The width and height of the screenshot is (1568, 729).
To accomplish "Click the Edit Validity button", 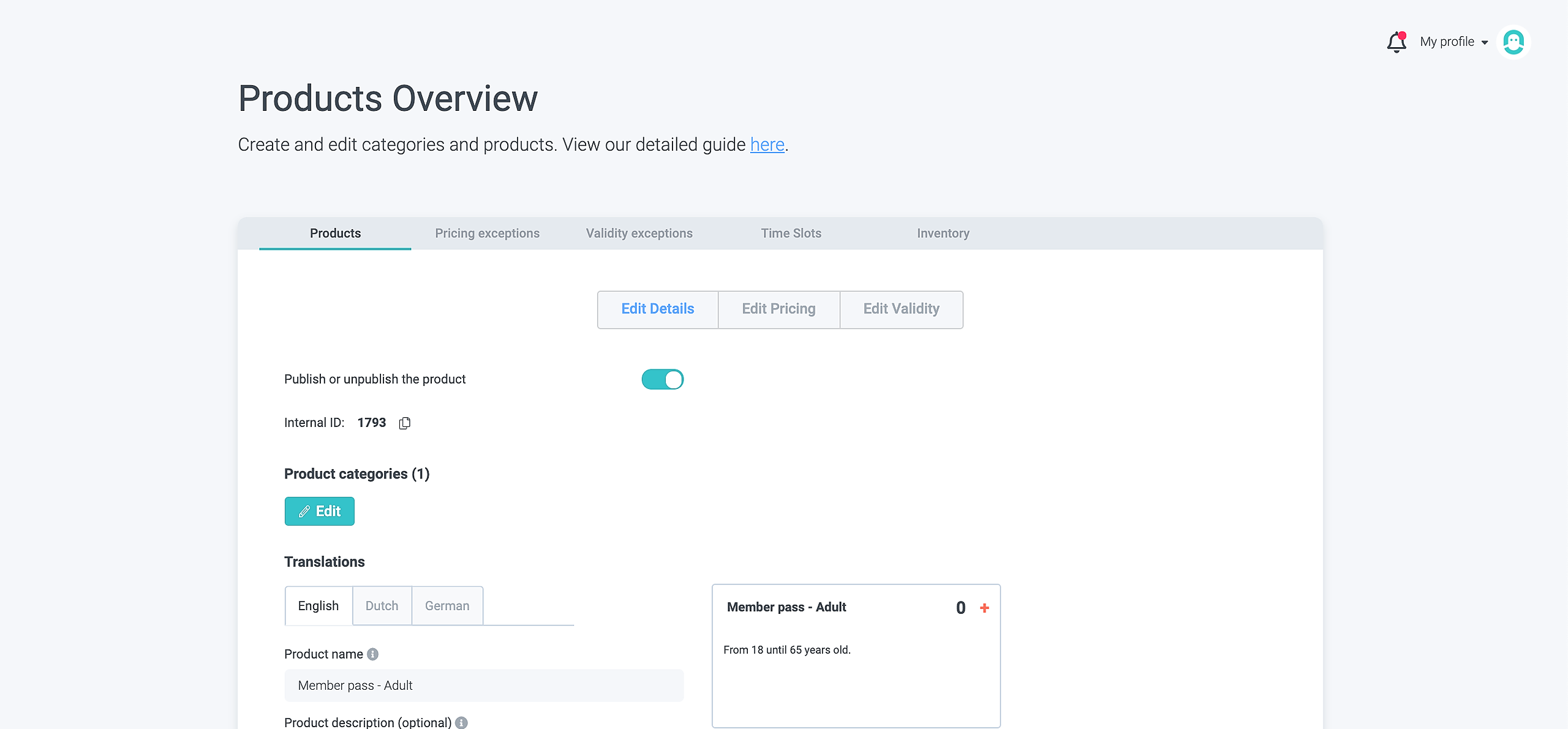I will click(901, 309).
